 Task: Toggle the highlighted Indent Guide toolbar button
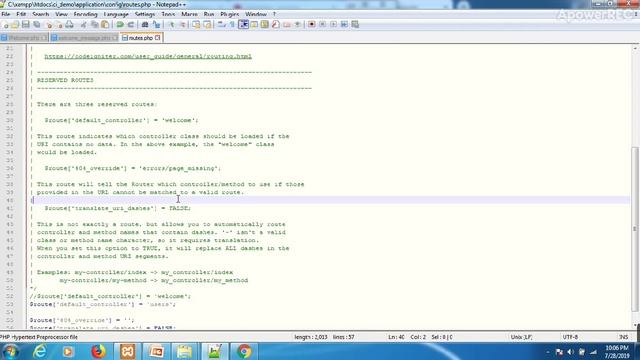tap(244, 24)
